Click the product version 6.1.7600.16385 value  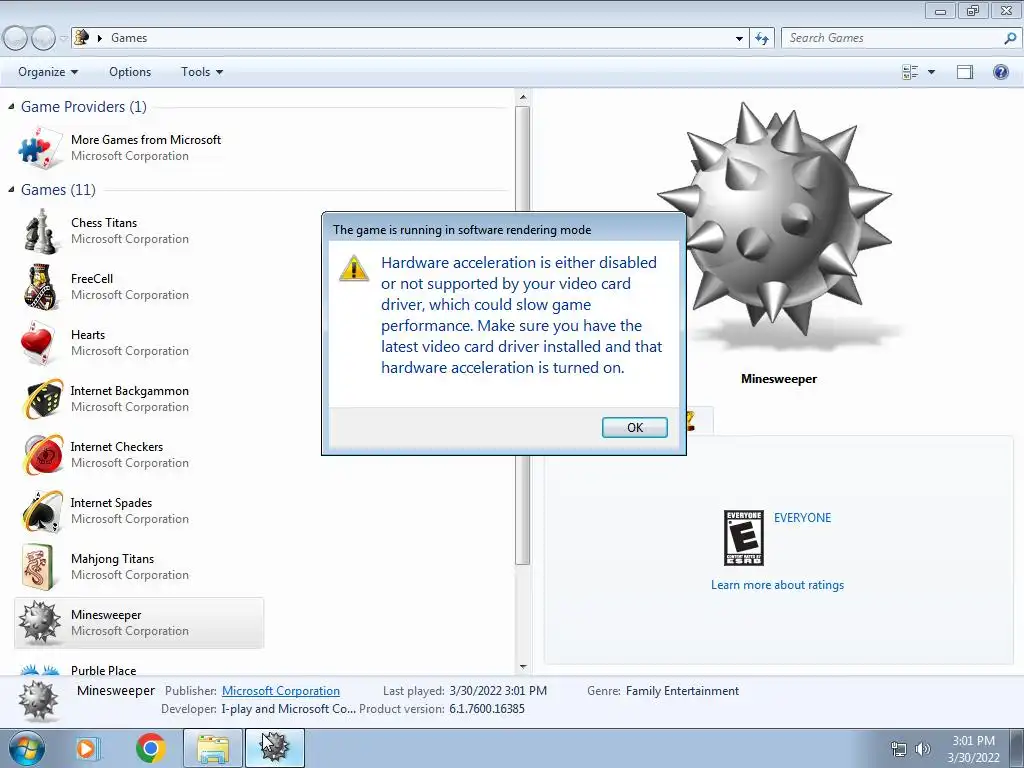coord(487,709)
